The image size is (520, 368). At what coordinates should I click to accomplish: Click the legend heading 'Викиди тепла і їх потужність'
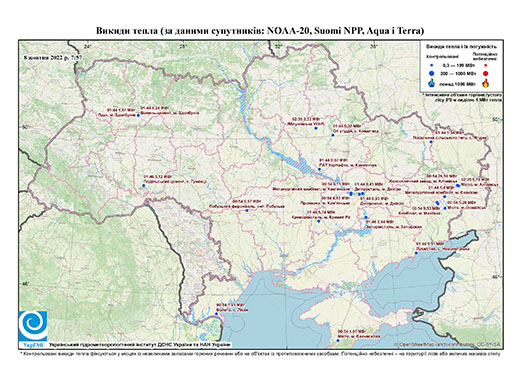(461, 47)
